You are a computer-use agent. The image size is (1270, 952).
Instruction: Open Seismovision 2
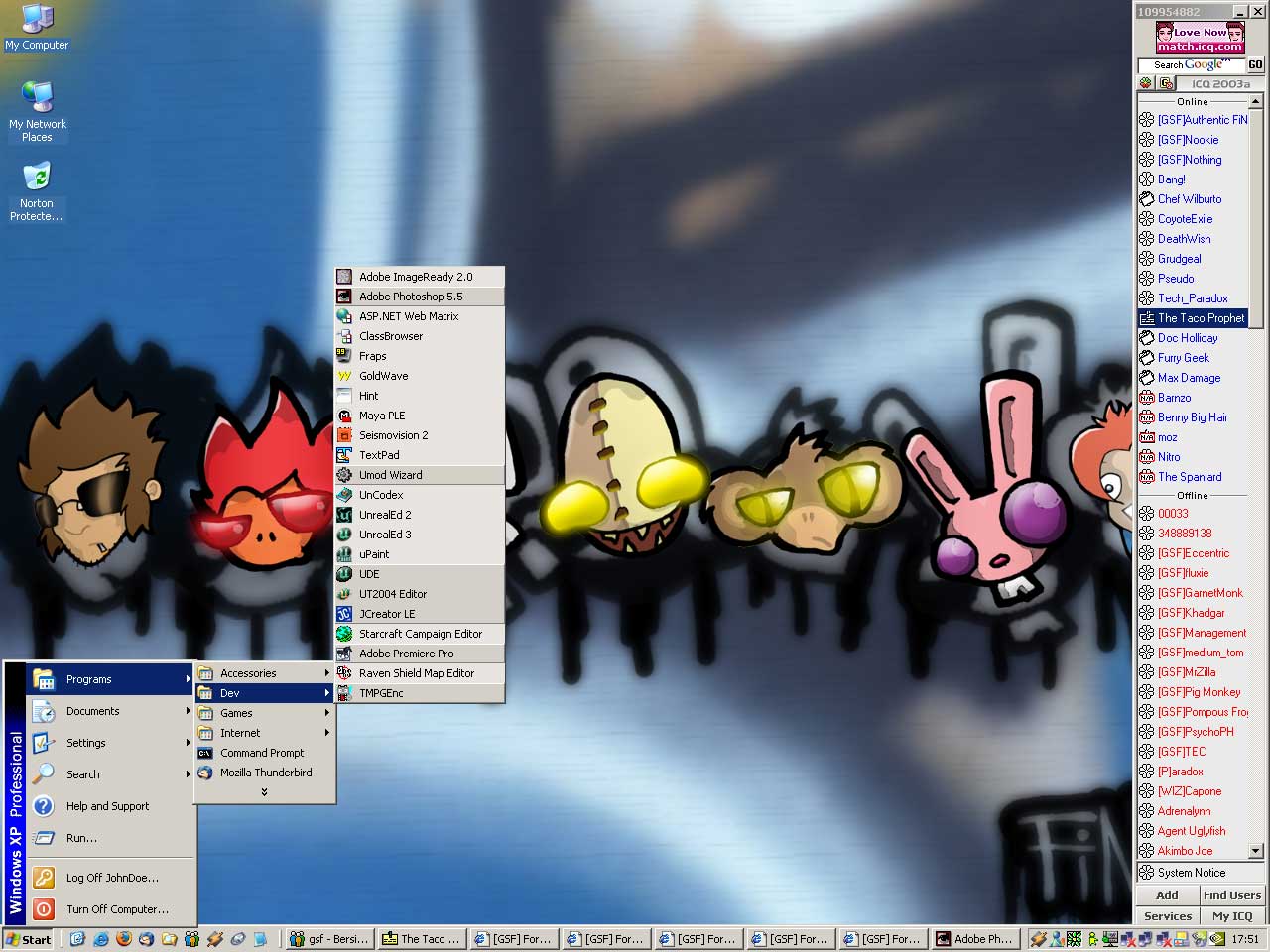420,435
